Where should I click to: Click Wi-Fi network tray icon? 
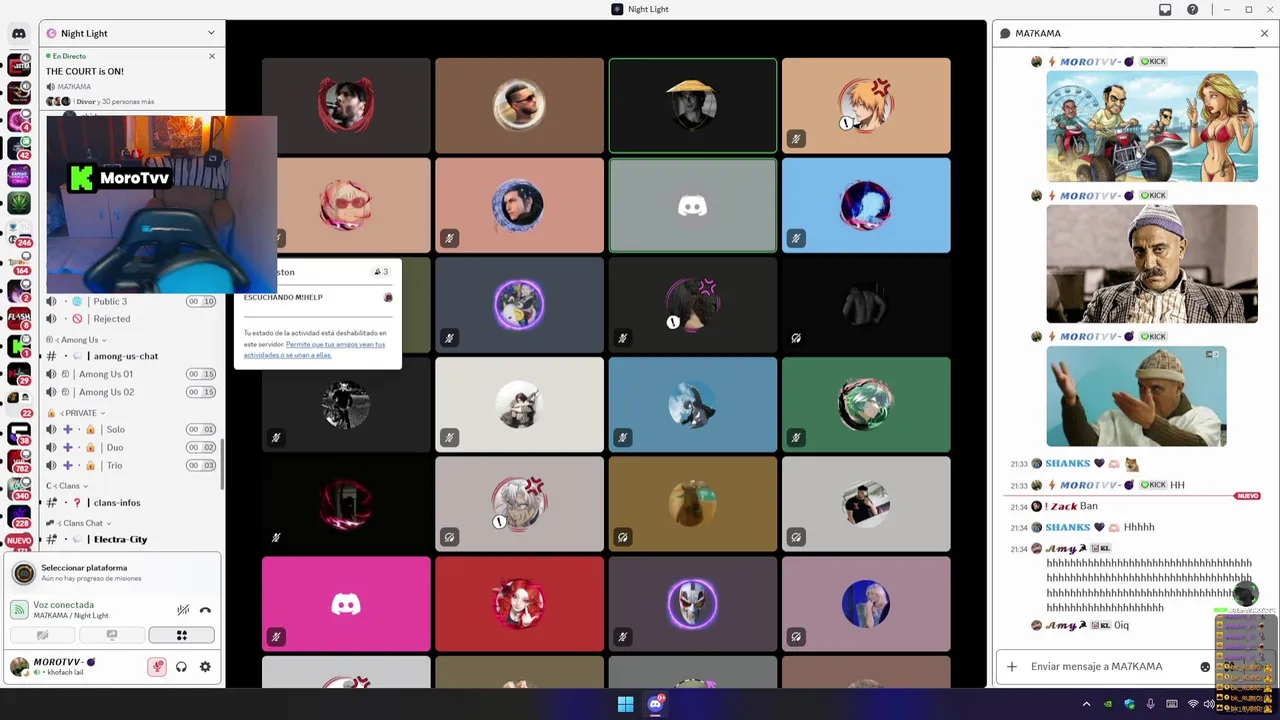click(1193, 704)
